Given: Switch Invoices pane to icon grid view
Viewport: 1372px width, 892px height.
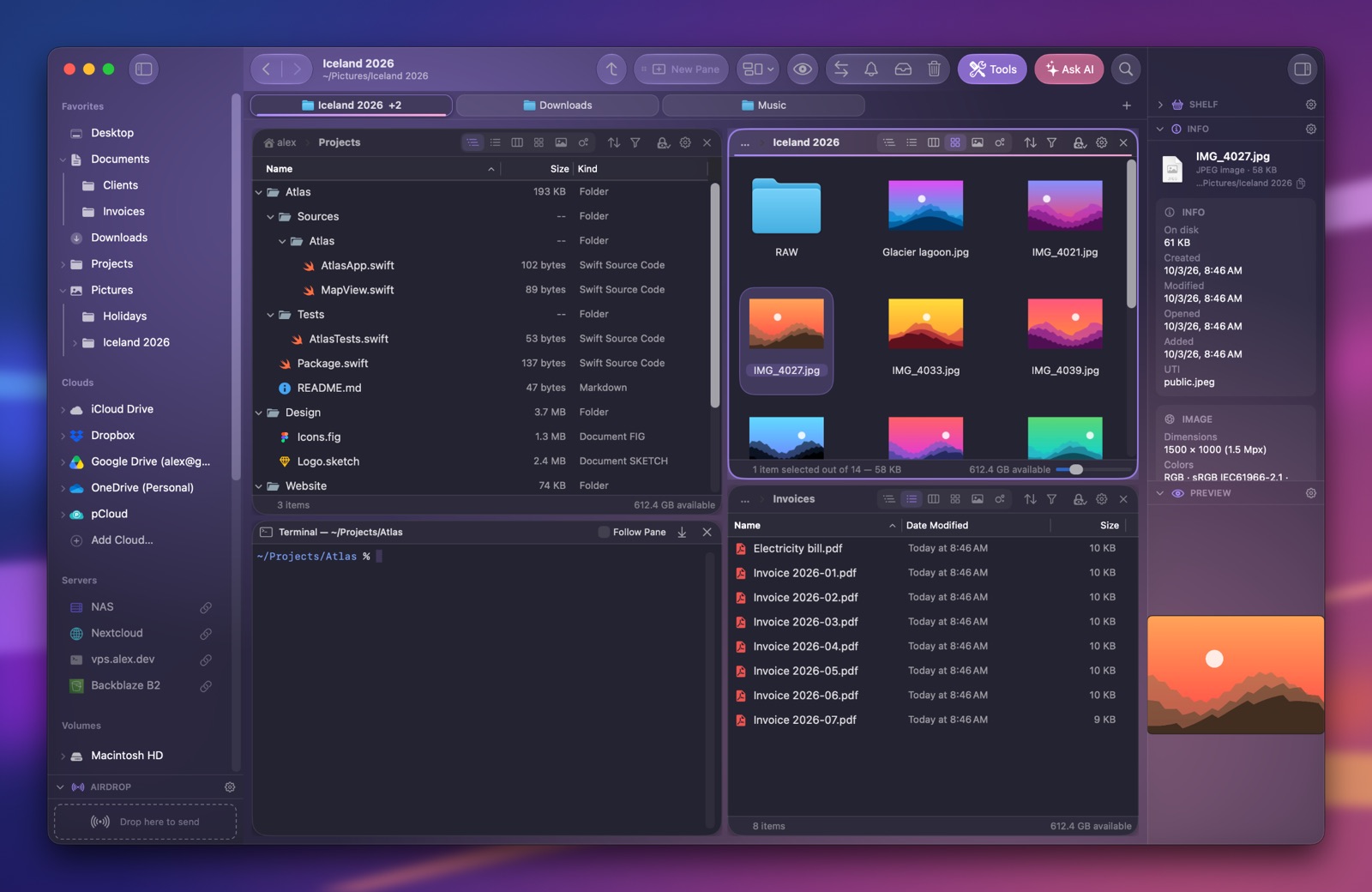Looking at the screenshot, I should (955, 499).
